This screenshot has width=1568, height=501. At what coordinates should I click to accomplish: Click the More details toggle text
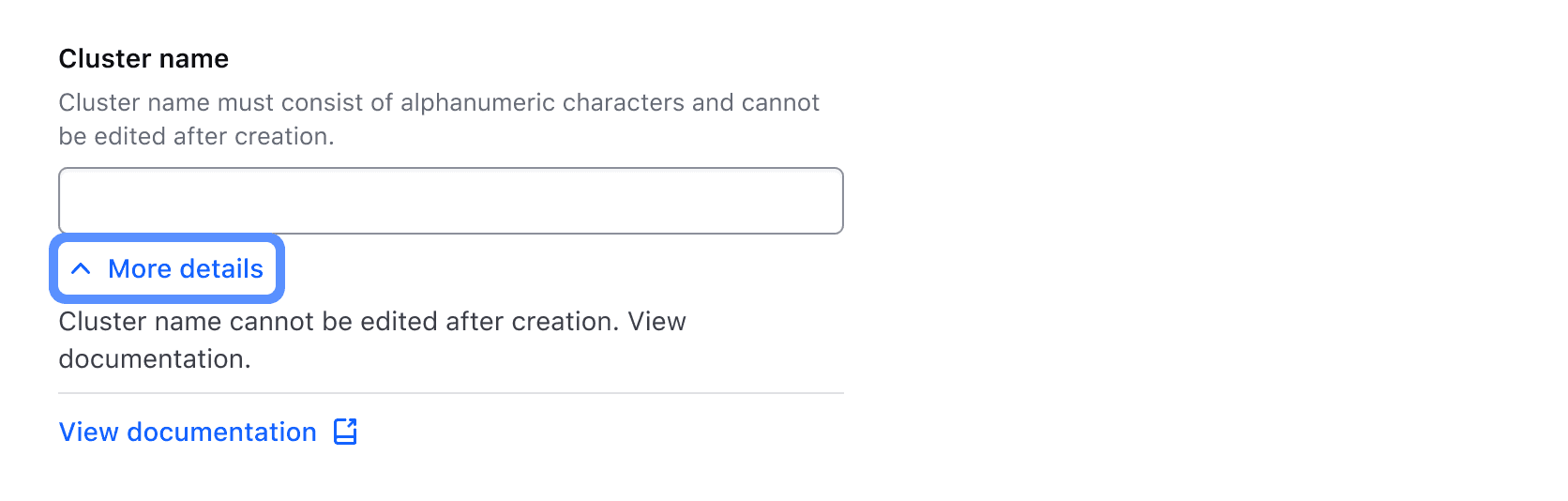[x=185, y=269]
